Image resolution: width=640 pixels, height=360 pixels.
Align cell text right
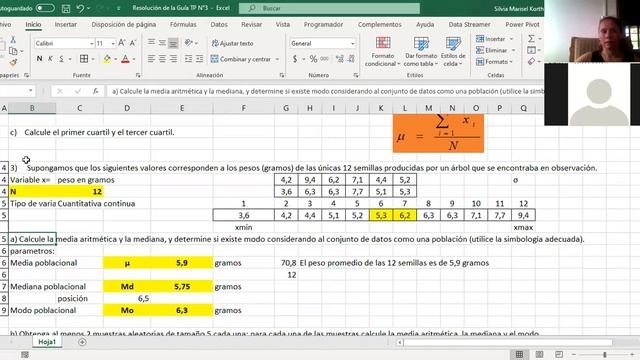[173, 59]
